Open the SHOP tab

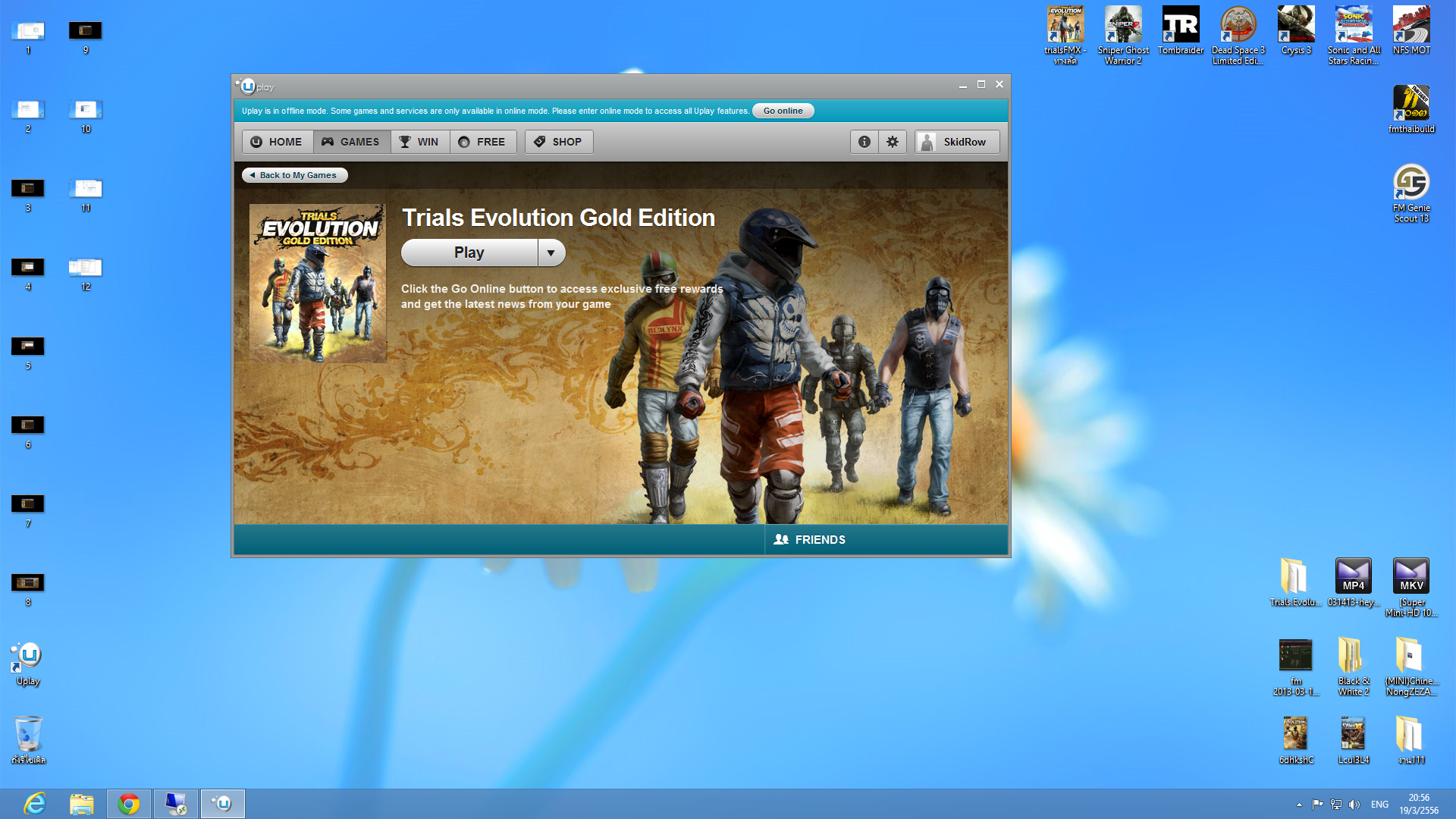pyautogui.click(x=558, y=142)
